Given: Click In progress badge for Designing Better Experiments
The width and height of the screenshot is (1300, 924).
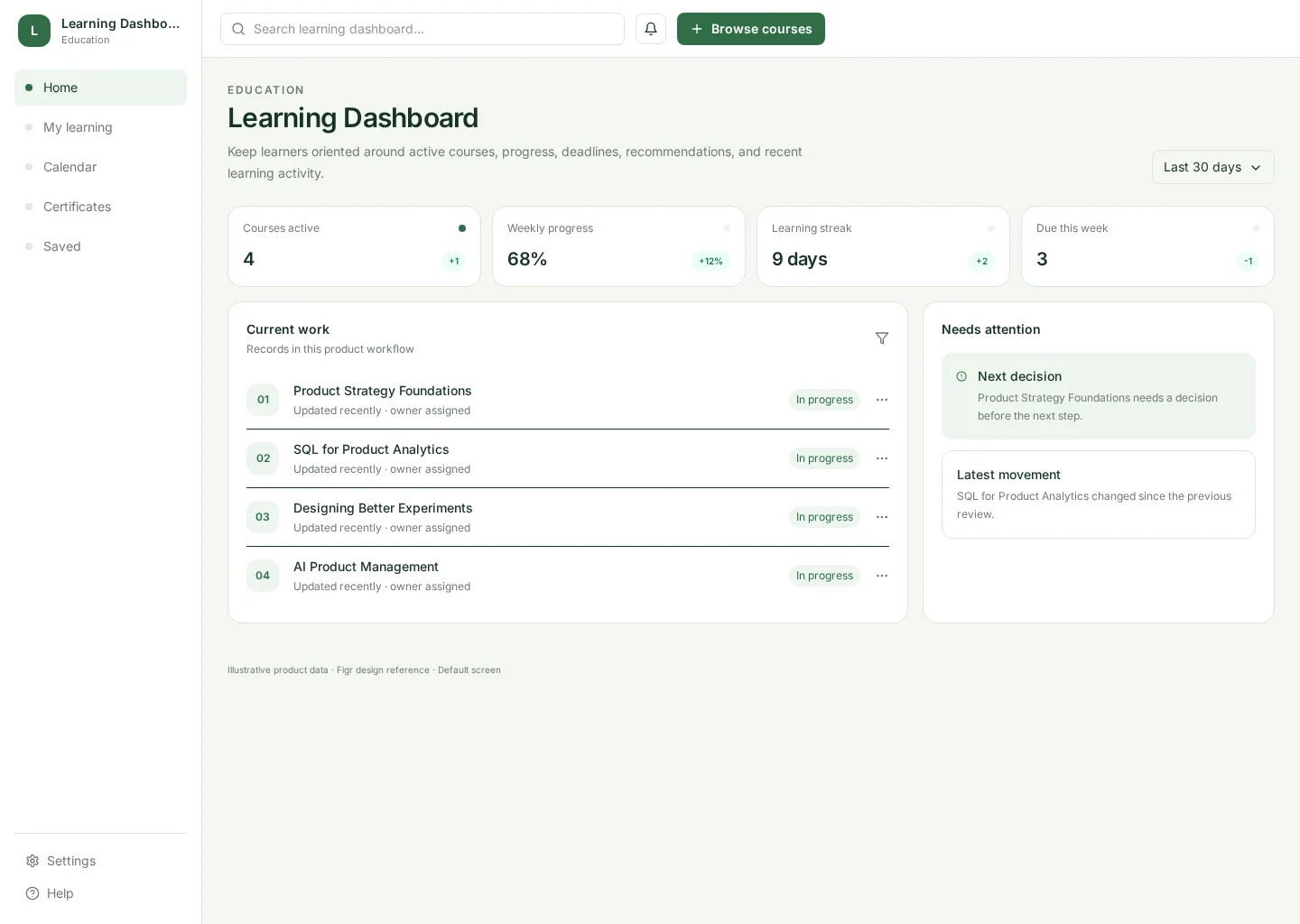Looking at the screenshot, I should 824,517.
